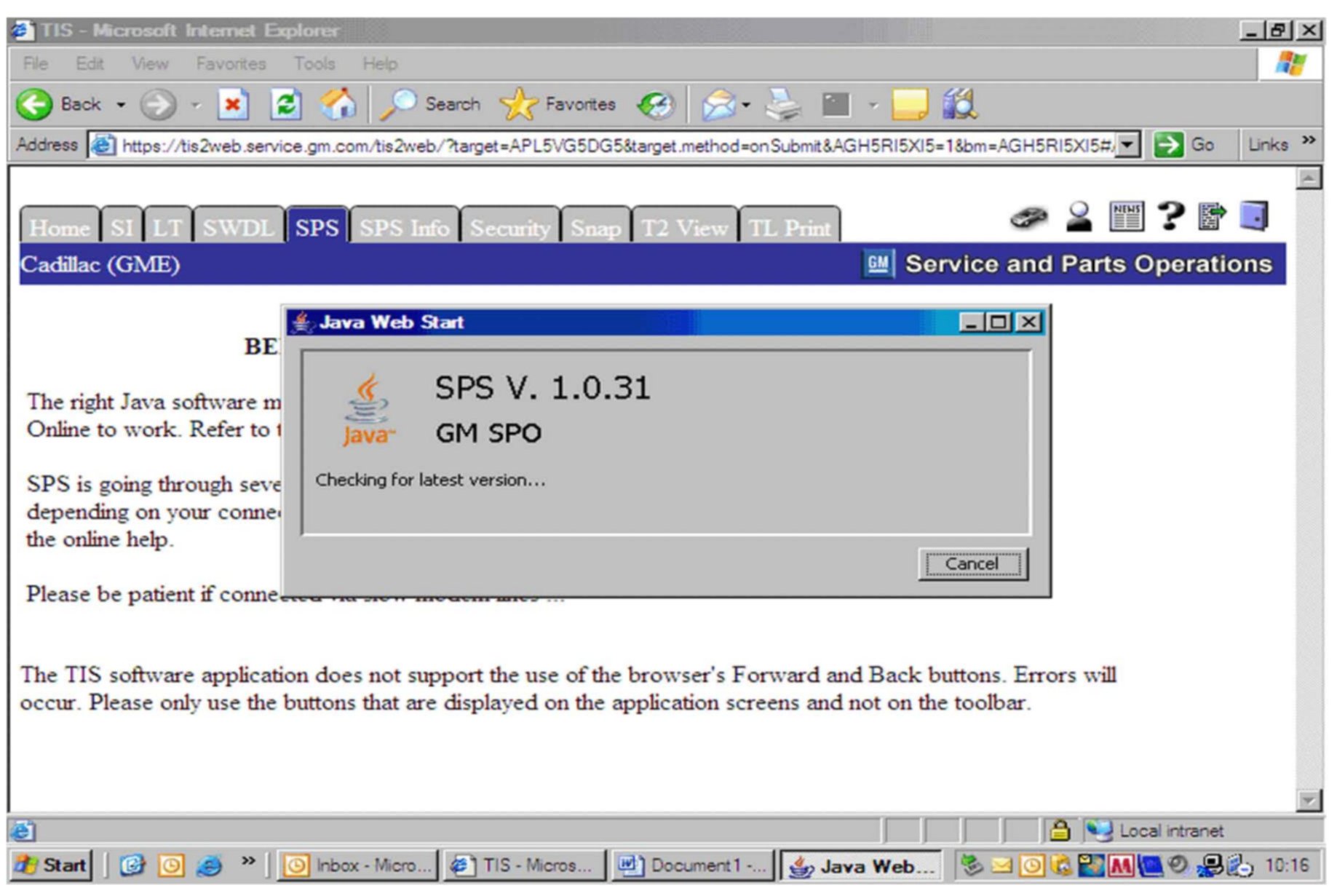Click the Print icon in toolbar

click(x=783, y=105)
